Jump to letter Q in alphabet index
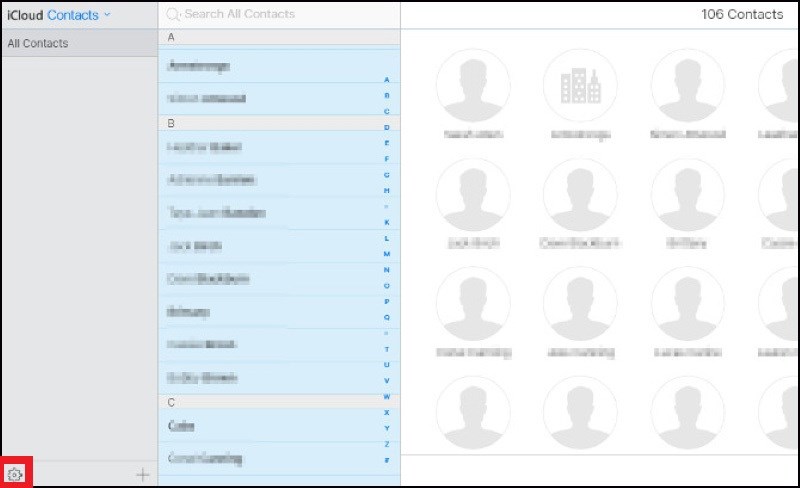 [387, 317]
